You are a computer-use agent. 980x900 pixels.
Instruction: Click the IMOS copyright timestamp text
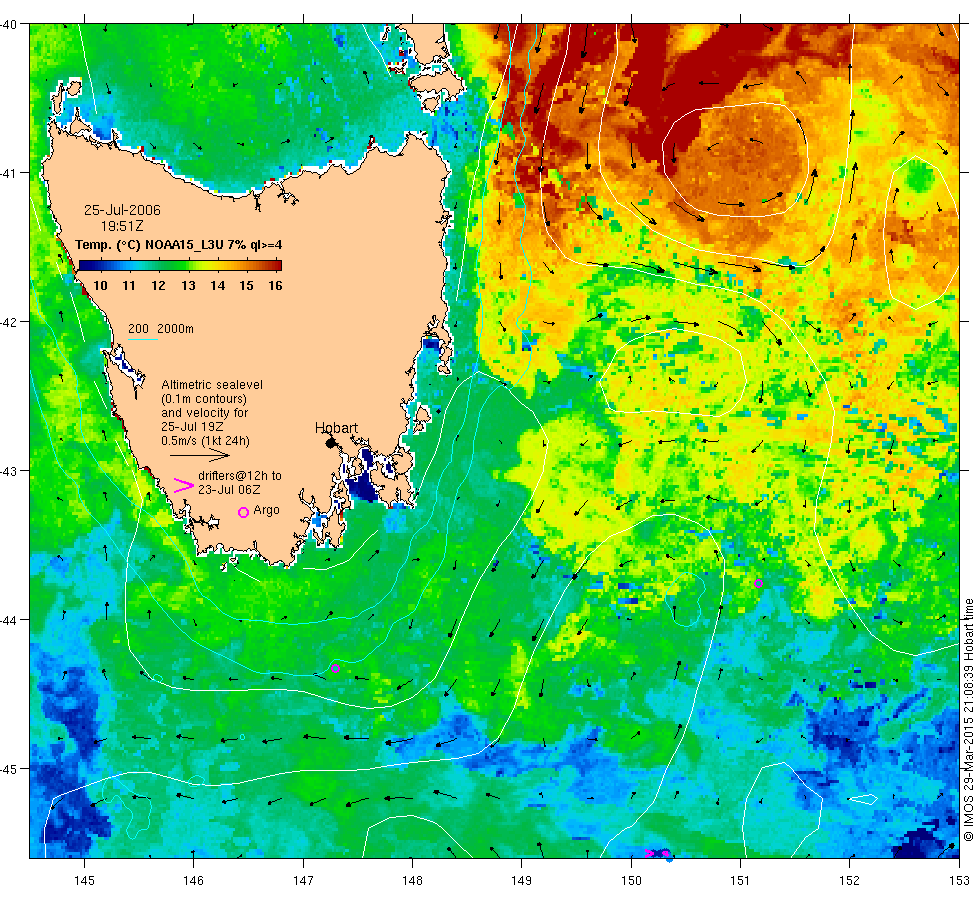pyautogui.click(x=968, y=720)
